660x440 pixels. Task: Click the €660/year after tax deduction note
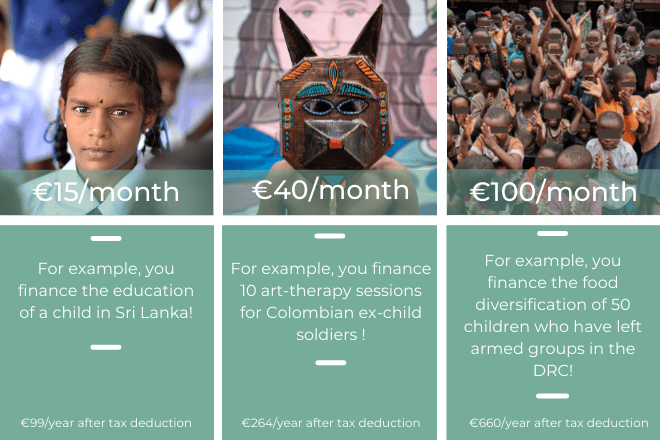(x=553, y=422)
